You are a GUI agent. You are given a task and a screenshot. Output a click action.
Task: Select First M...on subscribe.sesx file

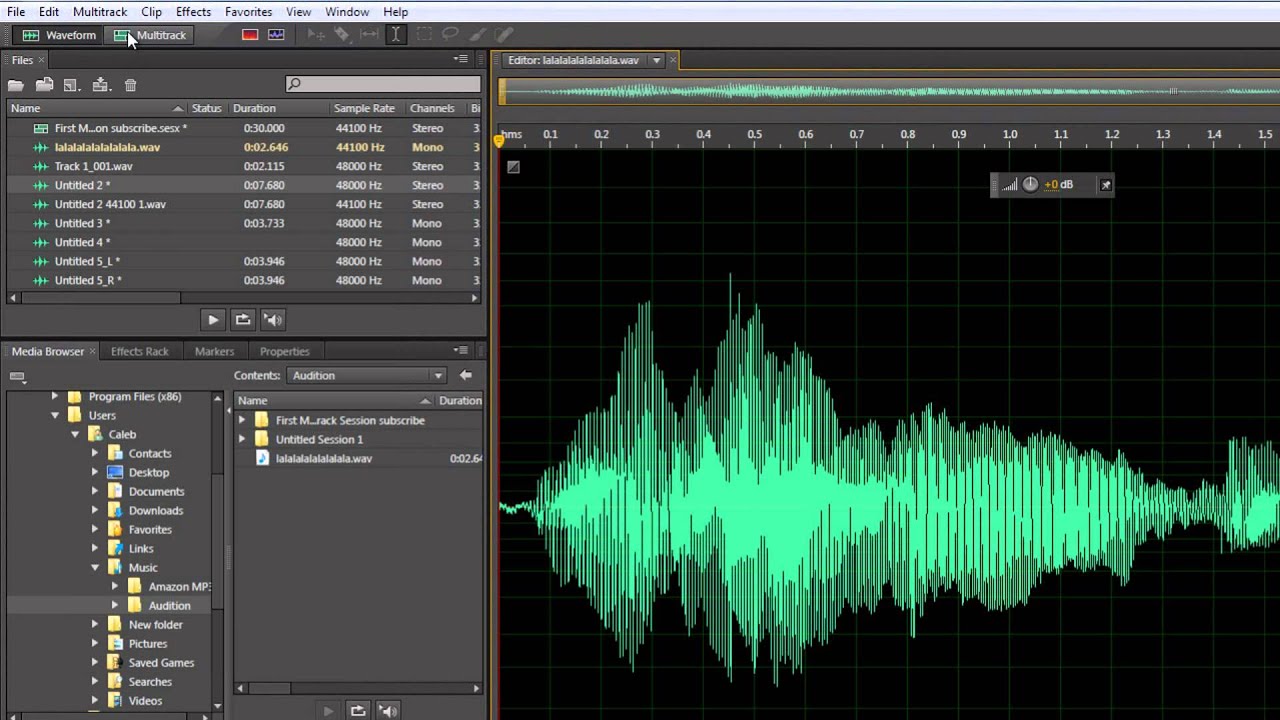coord(121,128)
